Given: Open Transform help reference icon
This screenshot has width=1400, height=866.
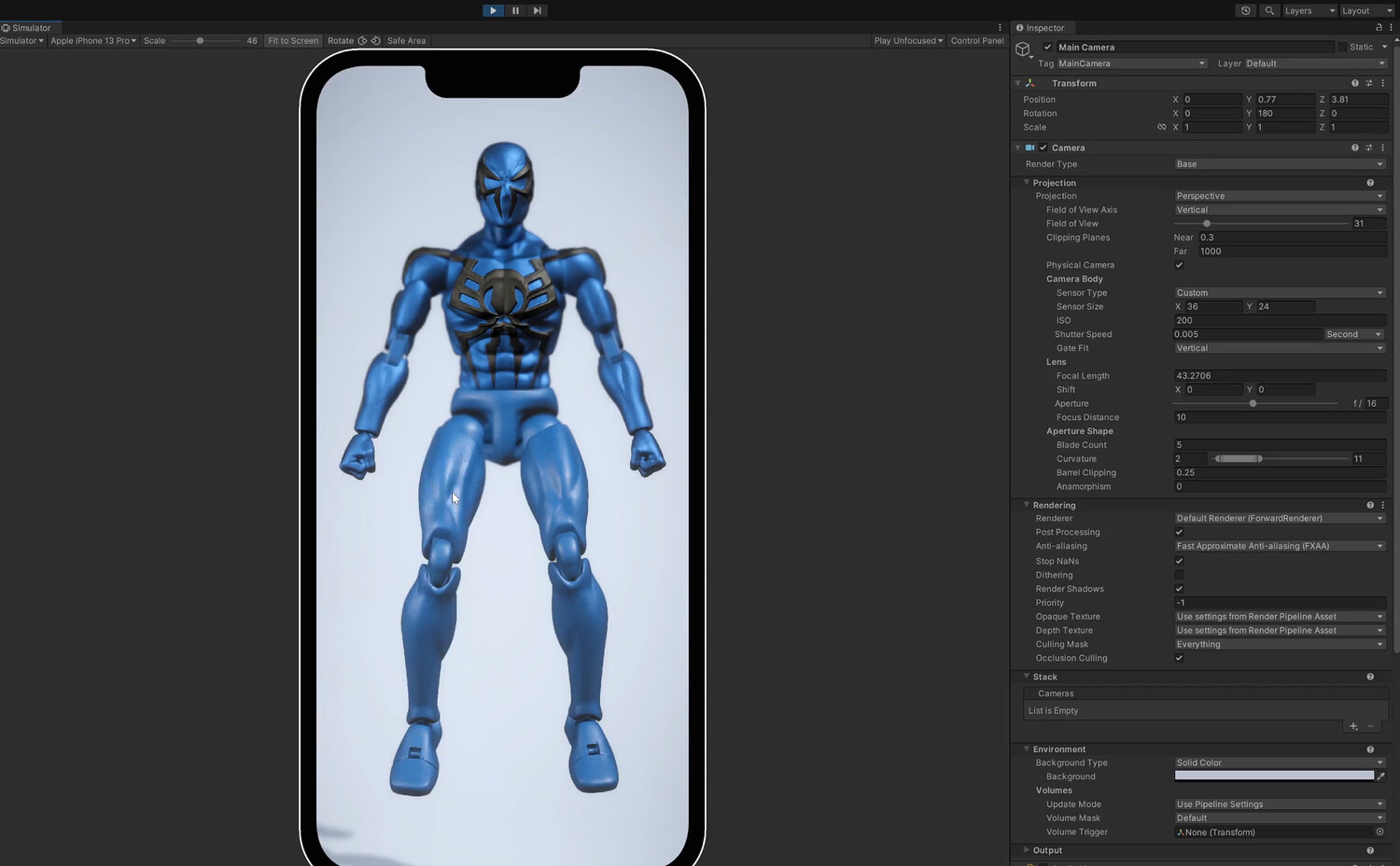Looking at the screenshot, I should pos(1355,83).
